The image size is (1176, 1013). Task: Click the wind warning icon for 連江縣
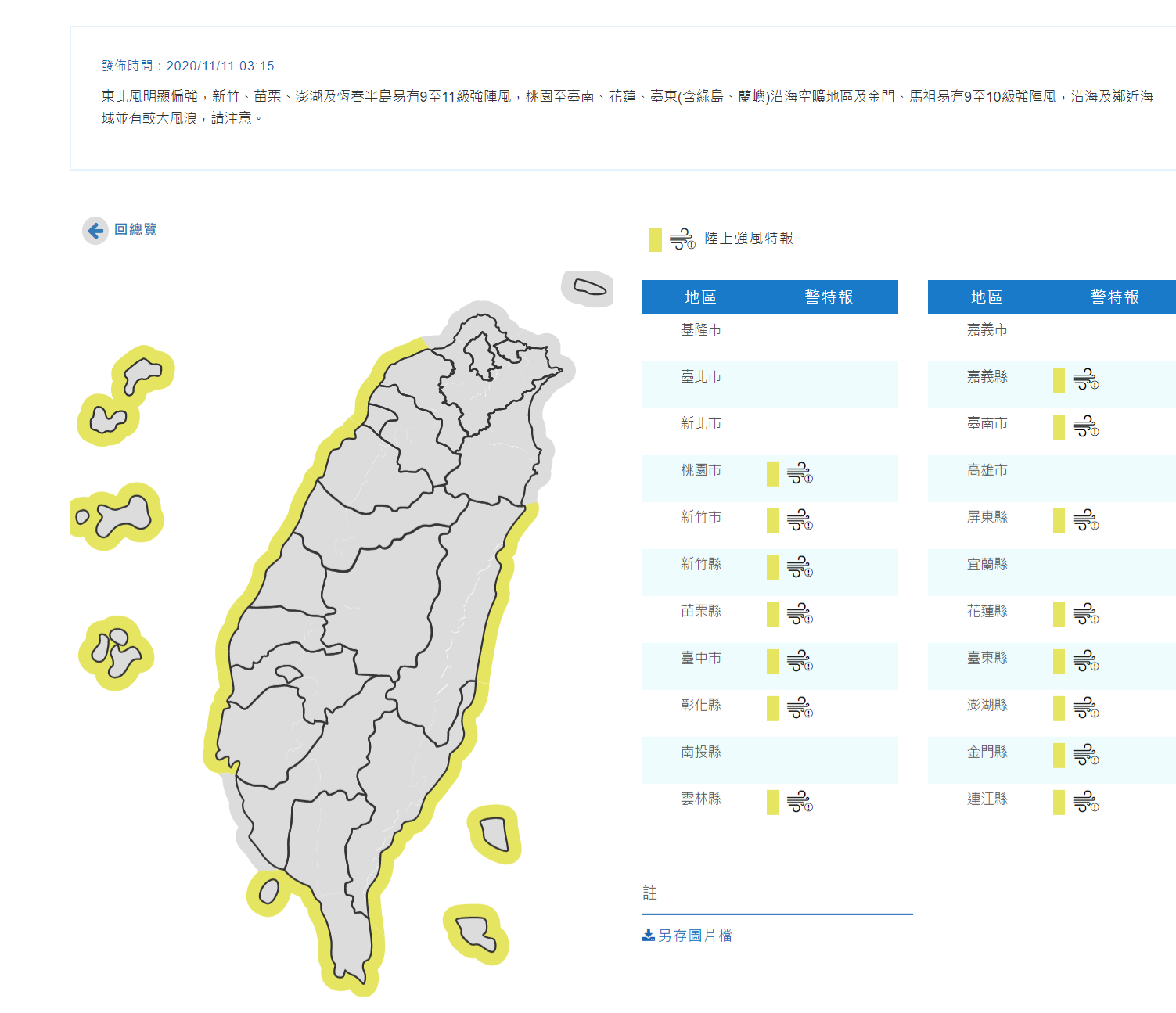tap(1086, 802)
